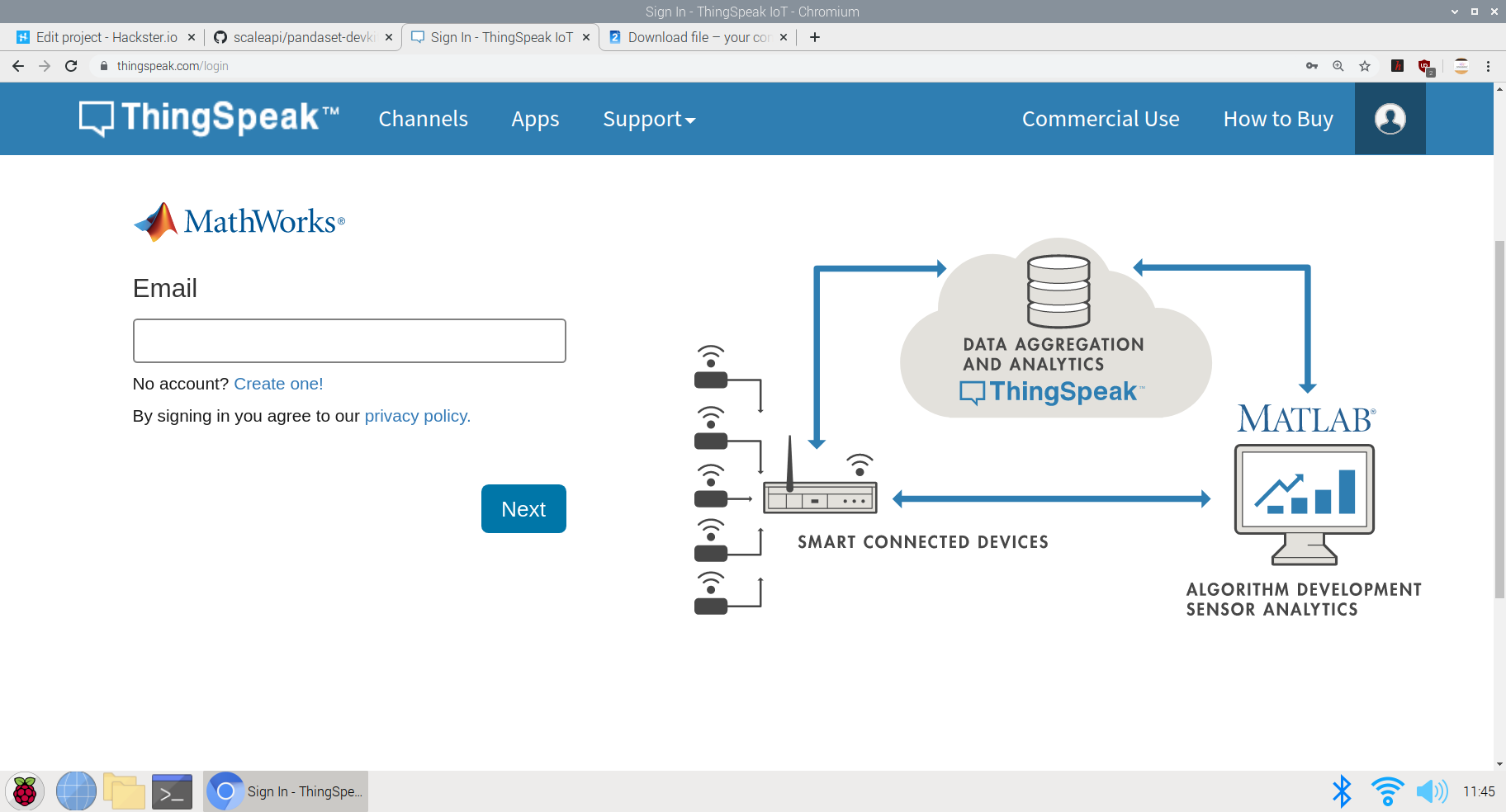Expand the Support dropdown menu
The width and height of the screenshot is (1506, 812).
[x=649, y=119]
